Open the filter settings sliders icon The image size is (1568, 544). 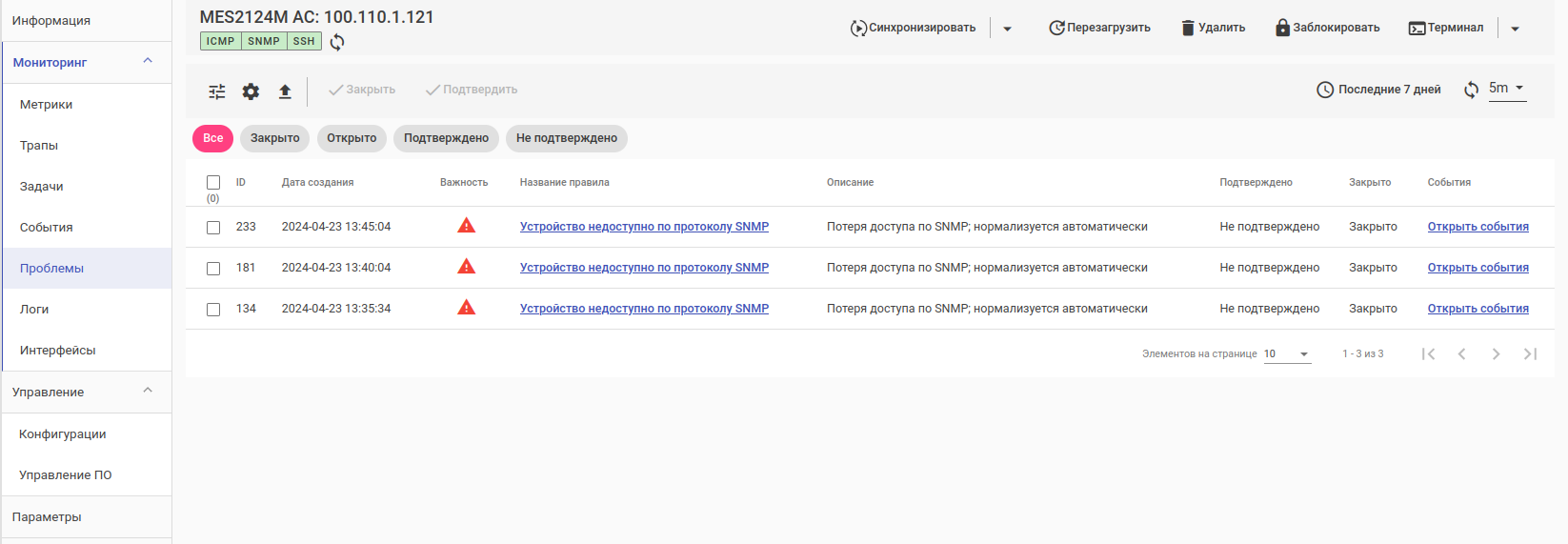pyautogui.click(x=217, y=91)
